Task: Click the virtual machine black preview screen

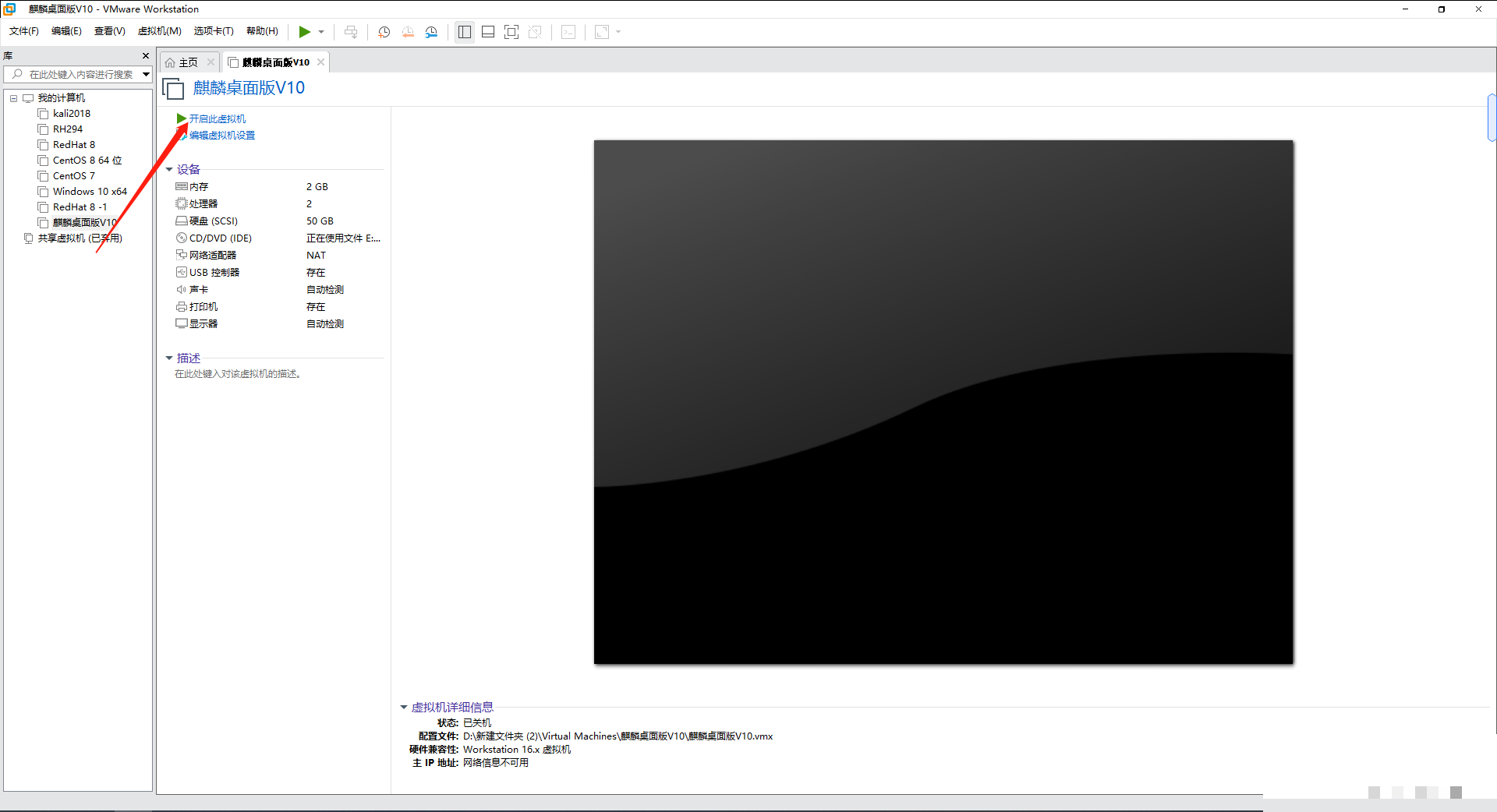Action: pyautogui.click(x=943, y=402)
